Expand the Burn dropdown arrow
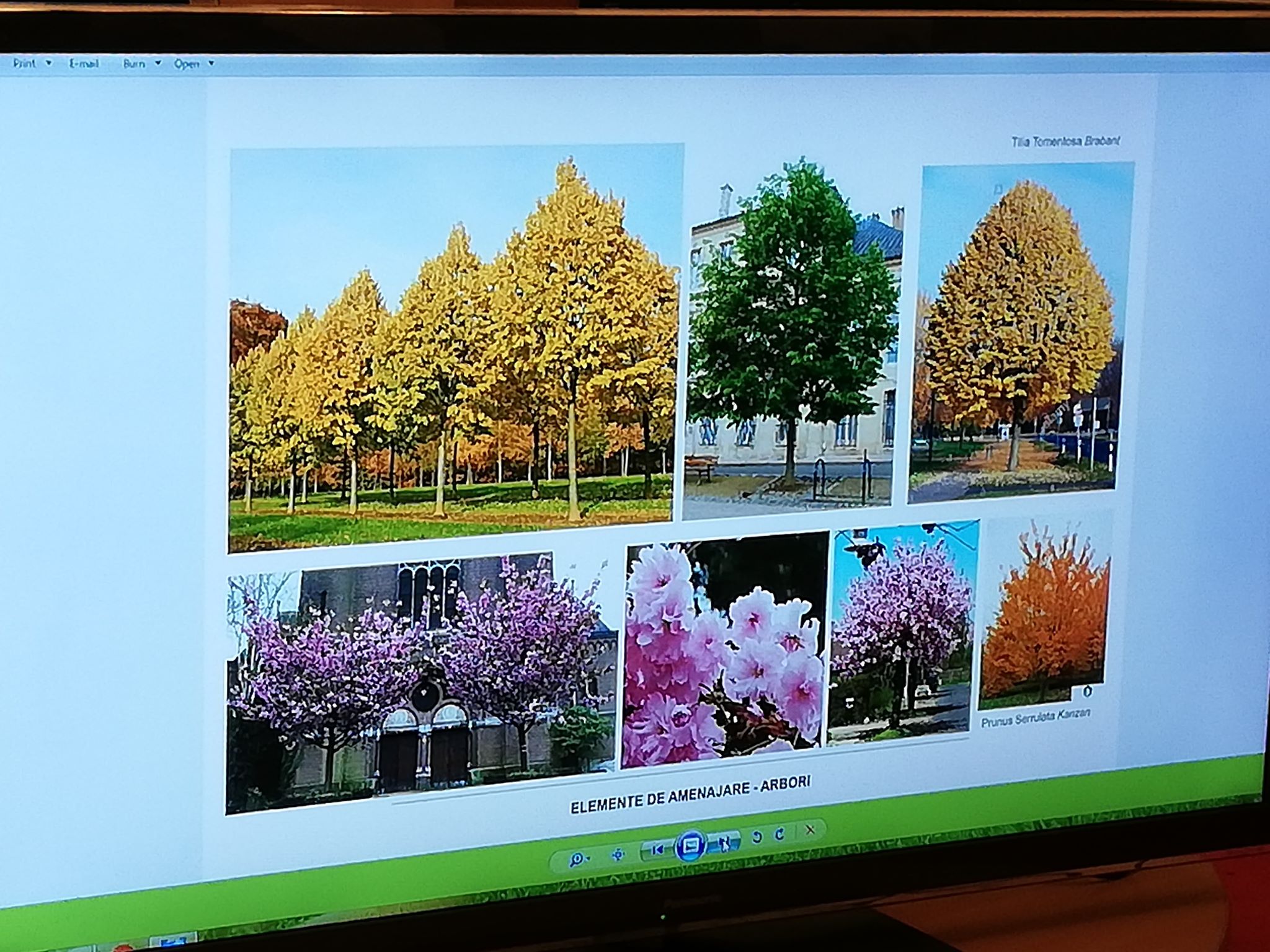 (x=158, y=63)
